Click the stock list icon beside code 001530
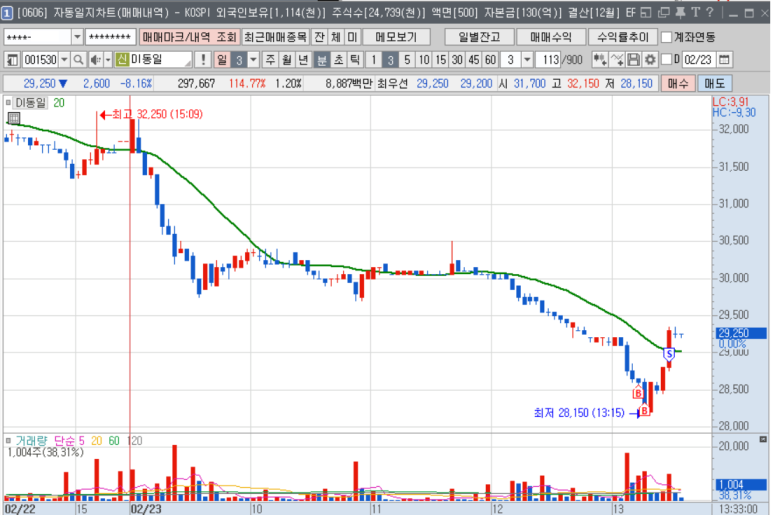Viewport: 773px width, 515px height. point(12,60)
